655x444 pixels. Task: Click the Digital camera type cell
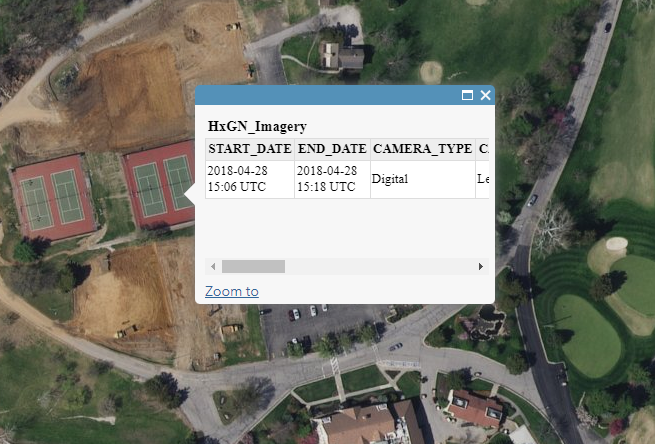(390, 179)
